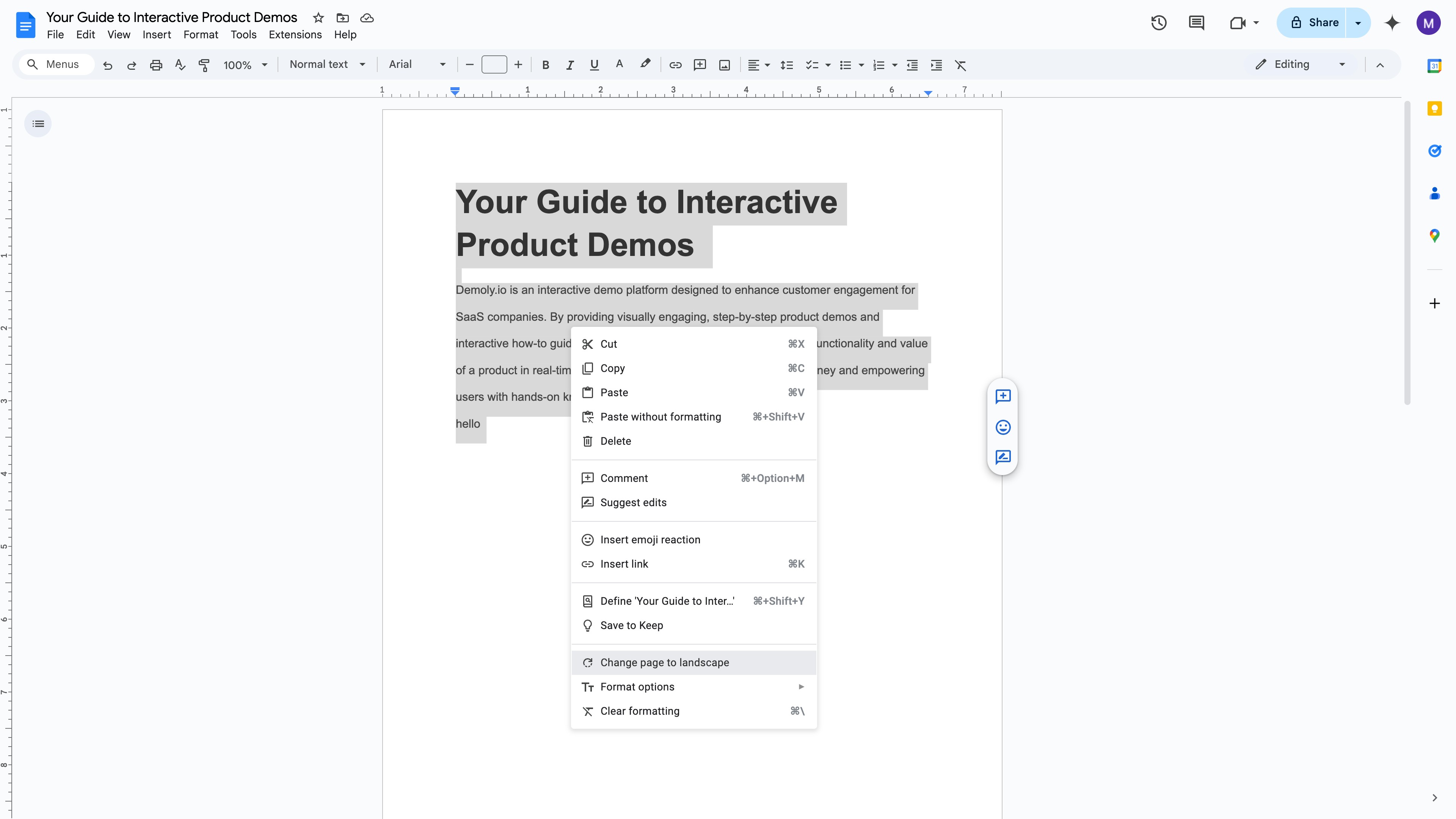
Task: Open Google Keep in side panel
Action: pyautogui.click(x=1434, y=108)
